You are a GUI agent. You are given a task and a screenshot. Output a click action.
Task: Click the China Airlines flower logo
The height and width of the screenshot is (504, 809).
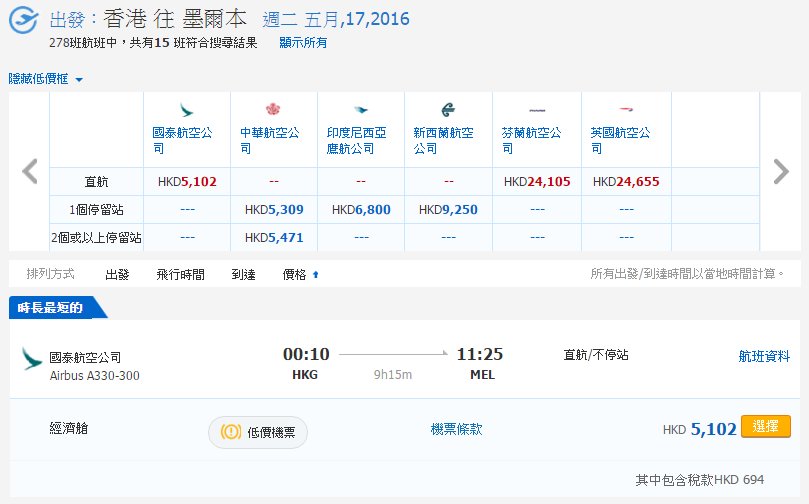tap(272, 109)
